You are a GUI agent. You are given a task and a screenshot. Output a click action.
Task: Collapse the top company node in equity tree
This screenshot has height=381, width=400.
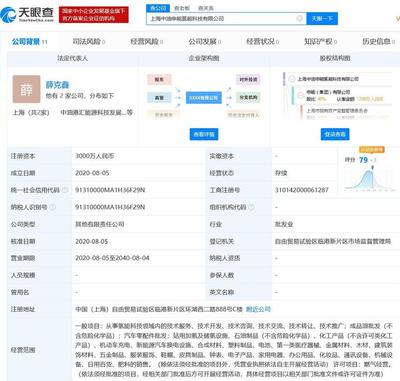[292, 79]
